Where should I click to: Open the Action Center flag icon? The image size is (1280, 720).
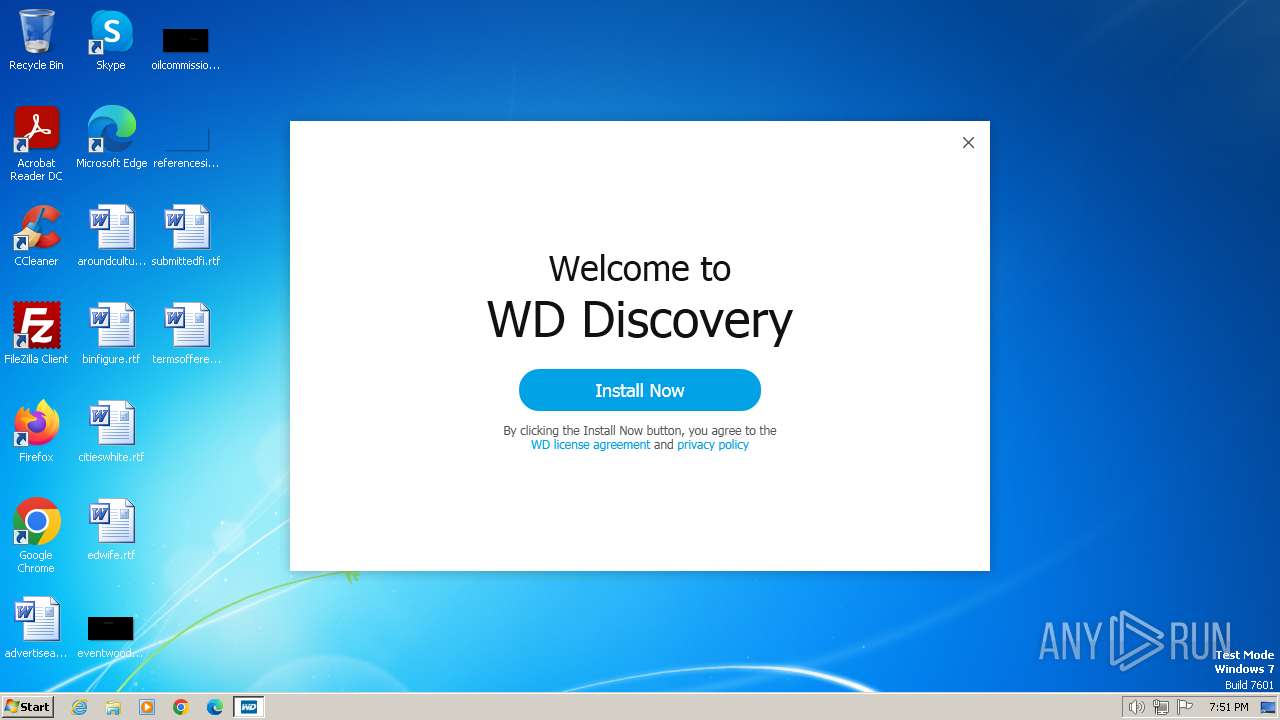pos(1185,707)
